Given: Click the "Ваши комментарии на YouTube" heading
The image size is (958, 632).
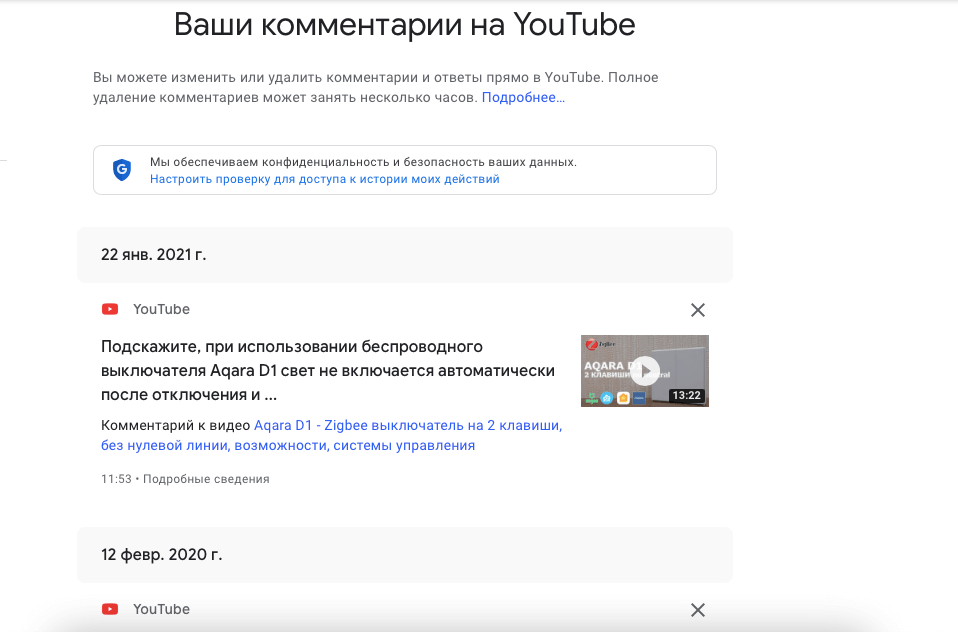Looking at the screenshot, I should pyautogui.click(x=404, y=24).
